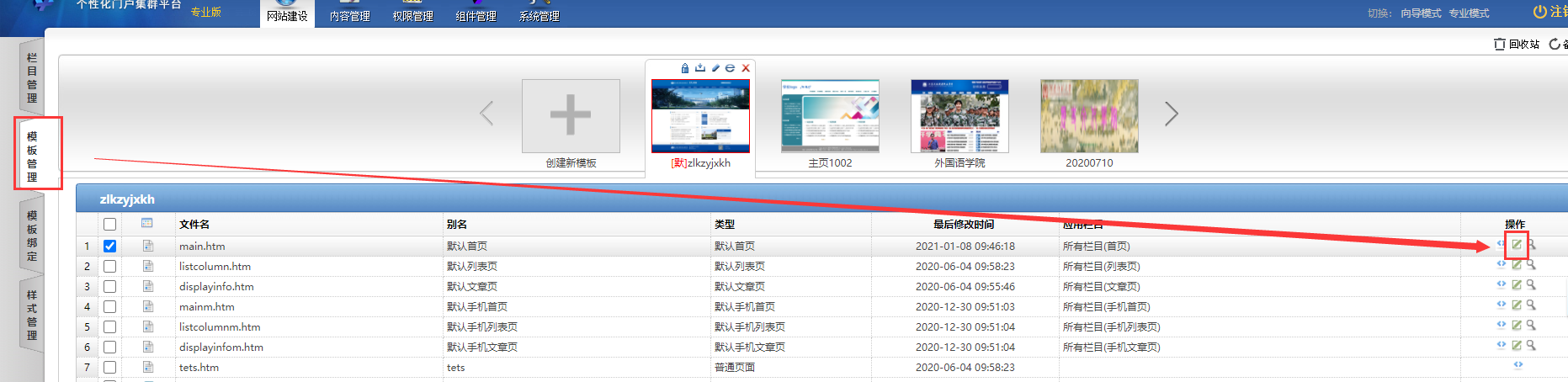Image resolution: width=1568 pixels, height=382 pixels.
Task: Click the green edit icon for main.htm
Action: [x=1517, y=245]
